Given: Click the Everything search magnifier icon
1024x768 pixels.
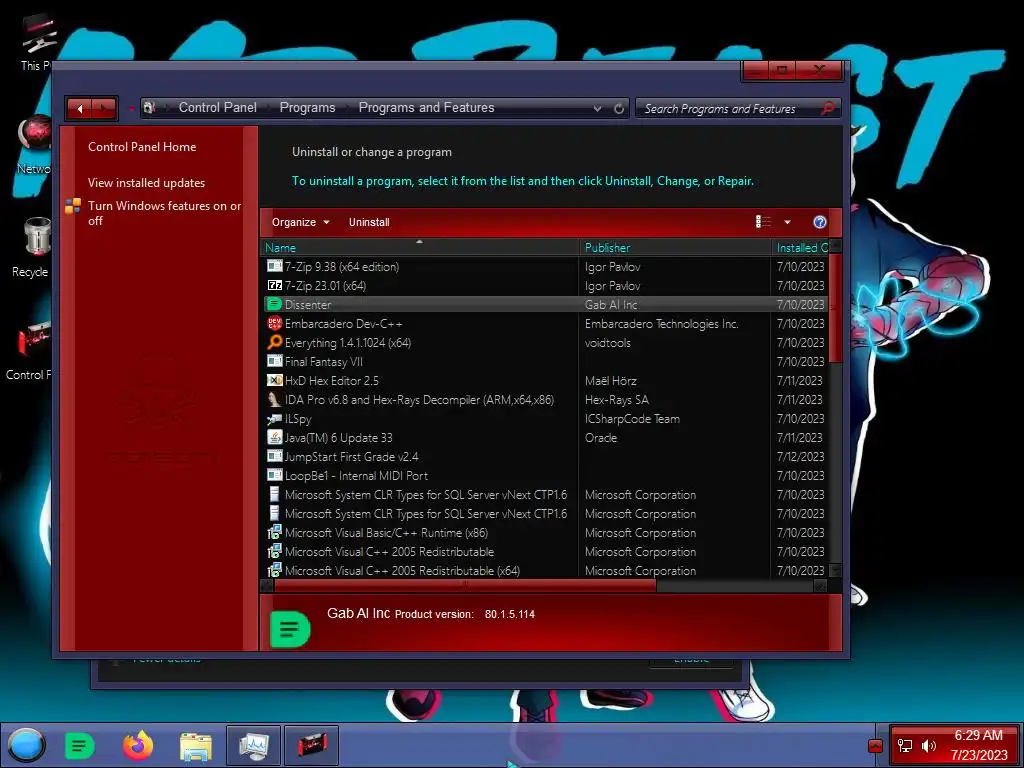Looking at the screenshot, I should pos(274,342).
